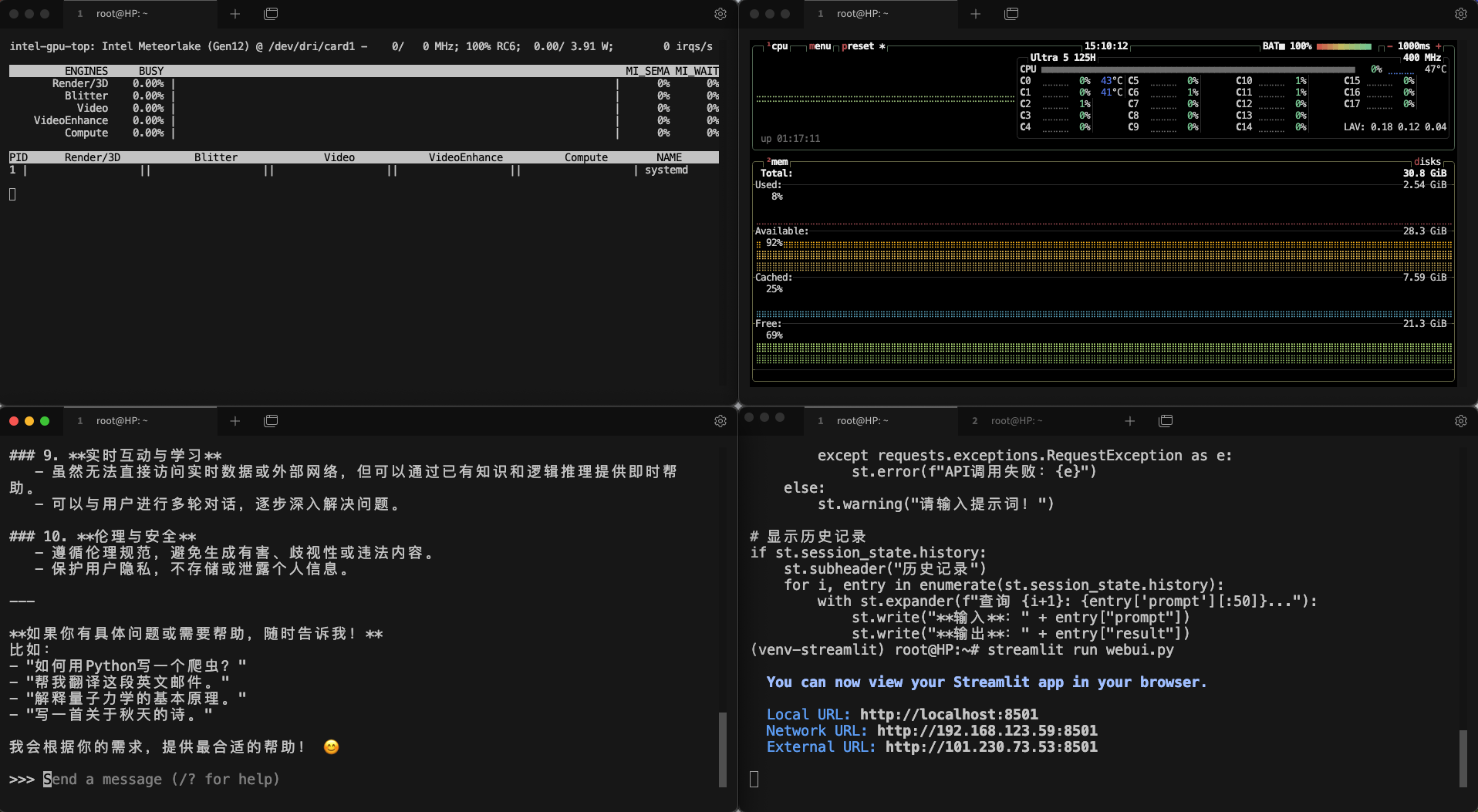Add new tab in the intel-gpu-top terminal

pos(235,14)
